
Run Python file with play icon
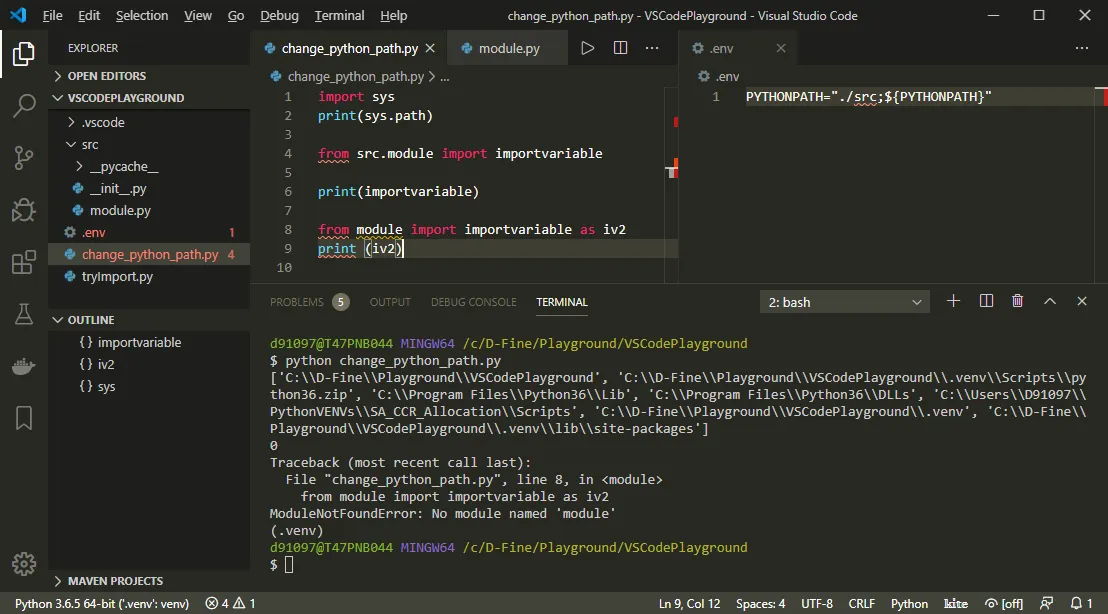point(587,48)
